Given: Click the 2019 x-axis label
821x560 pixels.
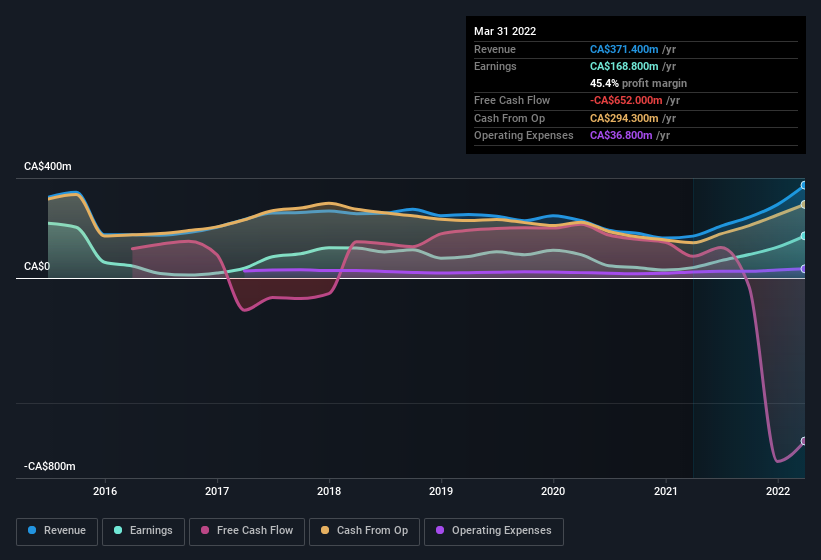Looking at the screenshot, I should pos(441,491).
